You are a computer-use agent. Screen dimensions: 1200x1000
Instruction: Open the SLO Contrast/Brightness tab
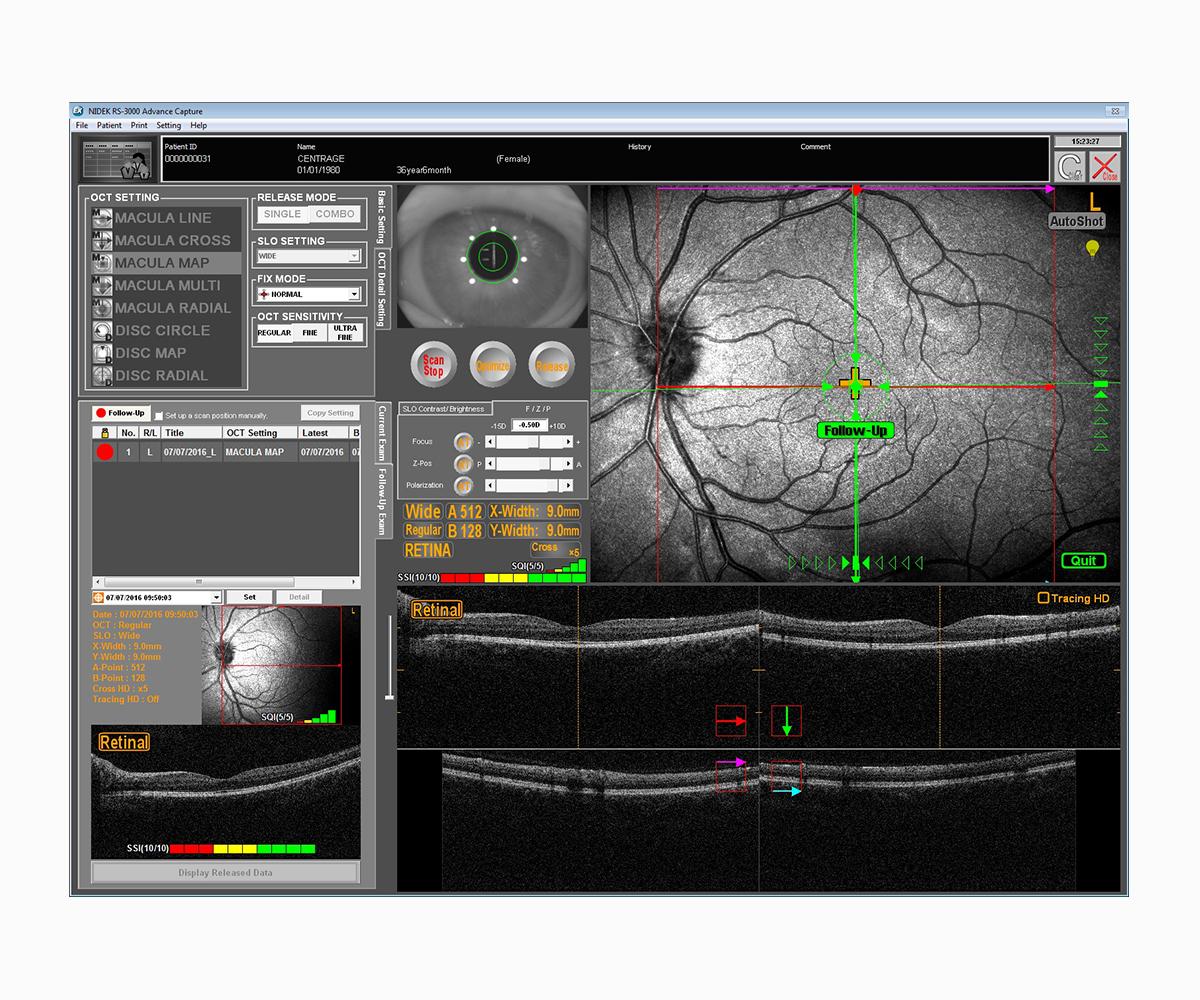445,409
